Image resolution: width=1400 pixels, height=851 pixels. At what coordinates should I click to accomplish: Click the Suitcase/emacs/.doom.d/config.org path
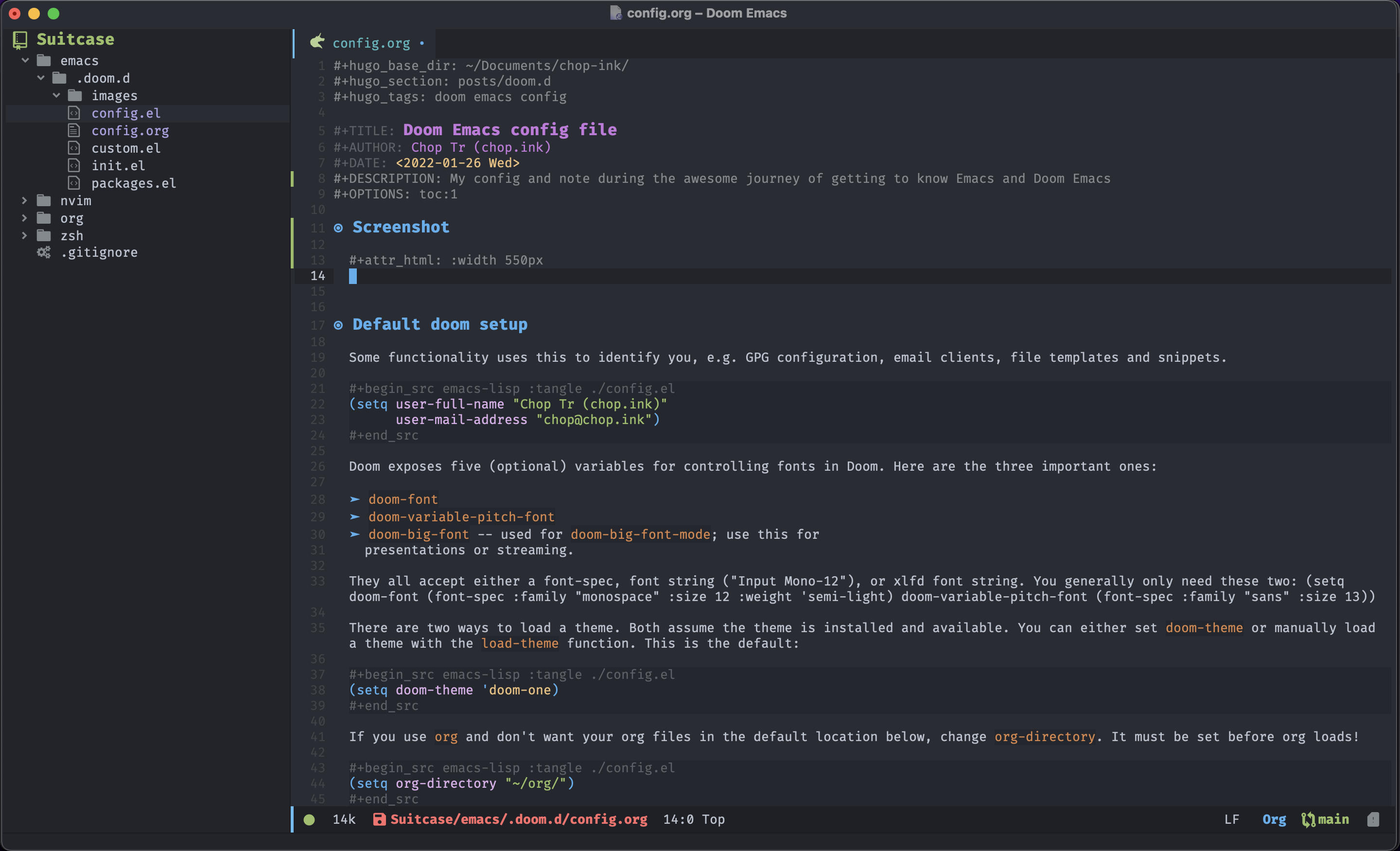518,819
